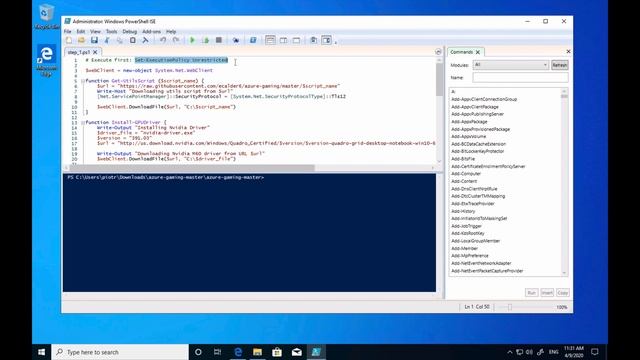The image size is (640, 360).
Task: Show script pane on right layout icon
Action: 283,40
